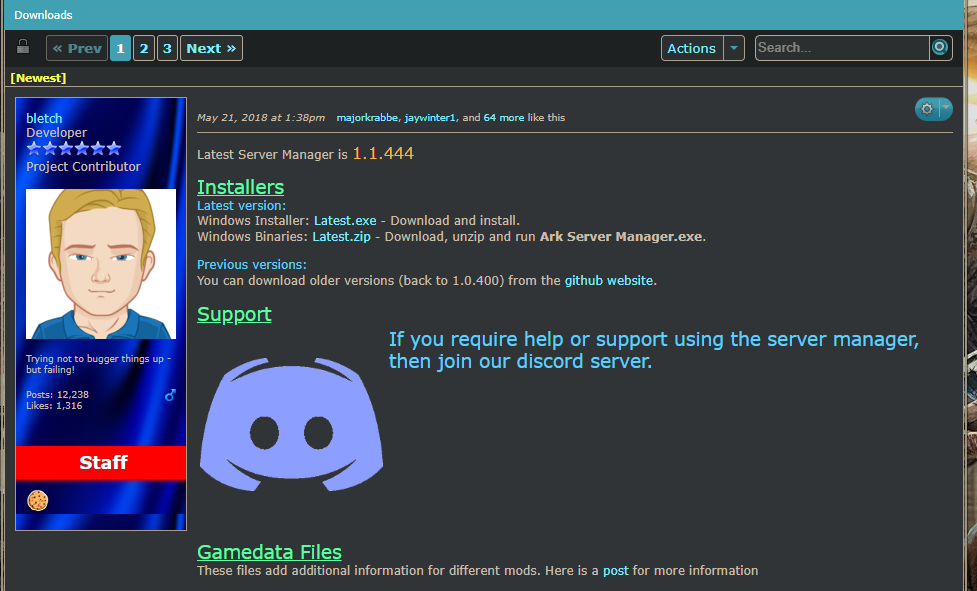
Task: Click Posts: 12,238 text
Action: pyautogui.click(x=57, y=395)
